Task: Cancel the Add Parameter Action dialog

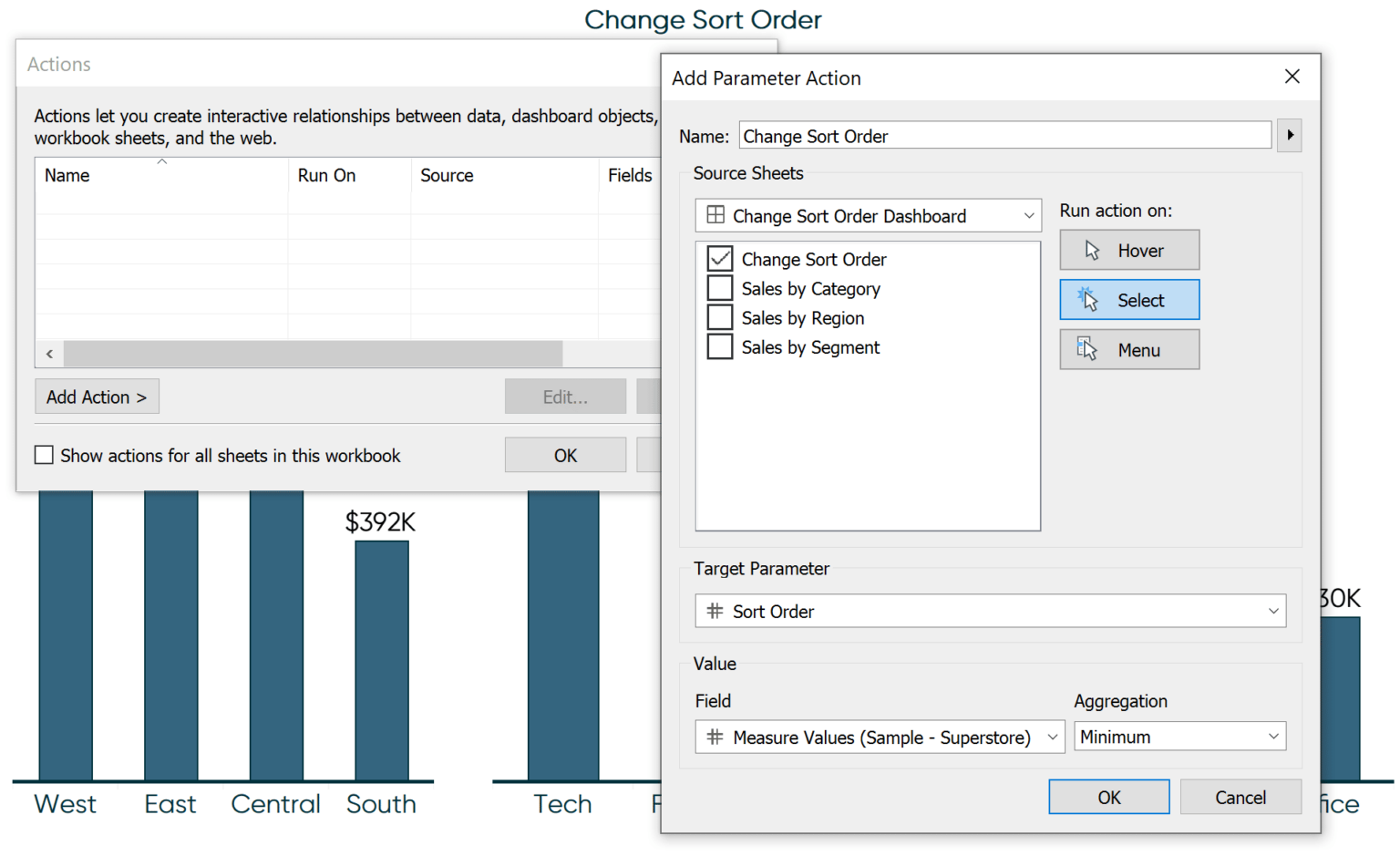Action: pos(1240,796)
